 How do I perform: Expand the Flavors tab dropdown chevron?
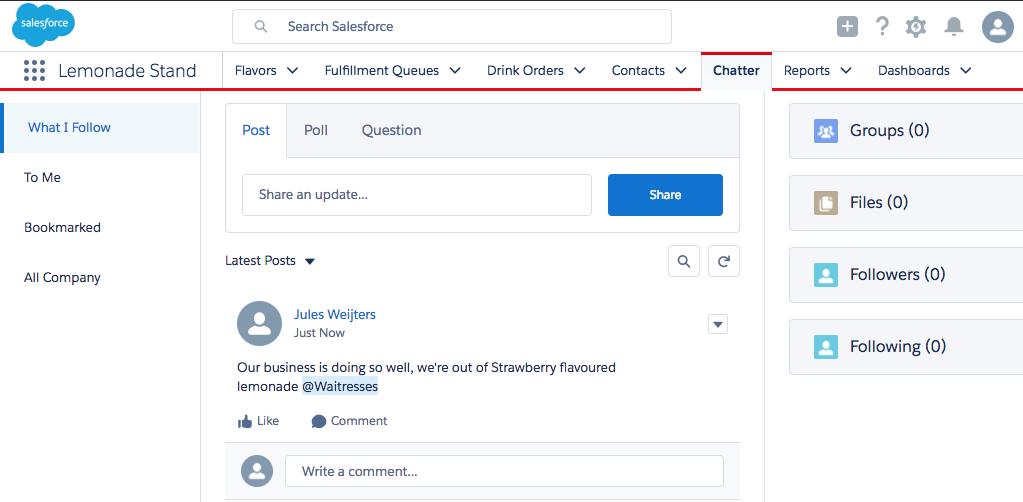coord(292,71)
